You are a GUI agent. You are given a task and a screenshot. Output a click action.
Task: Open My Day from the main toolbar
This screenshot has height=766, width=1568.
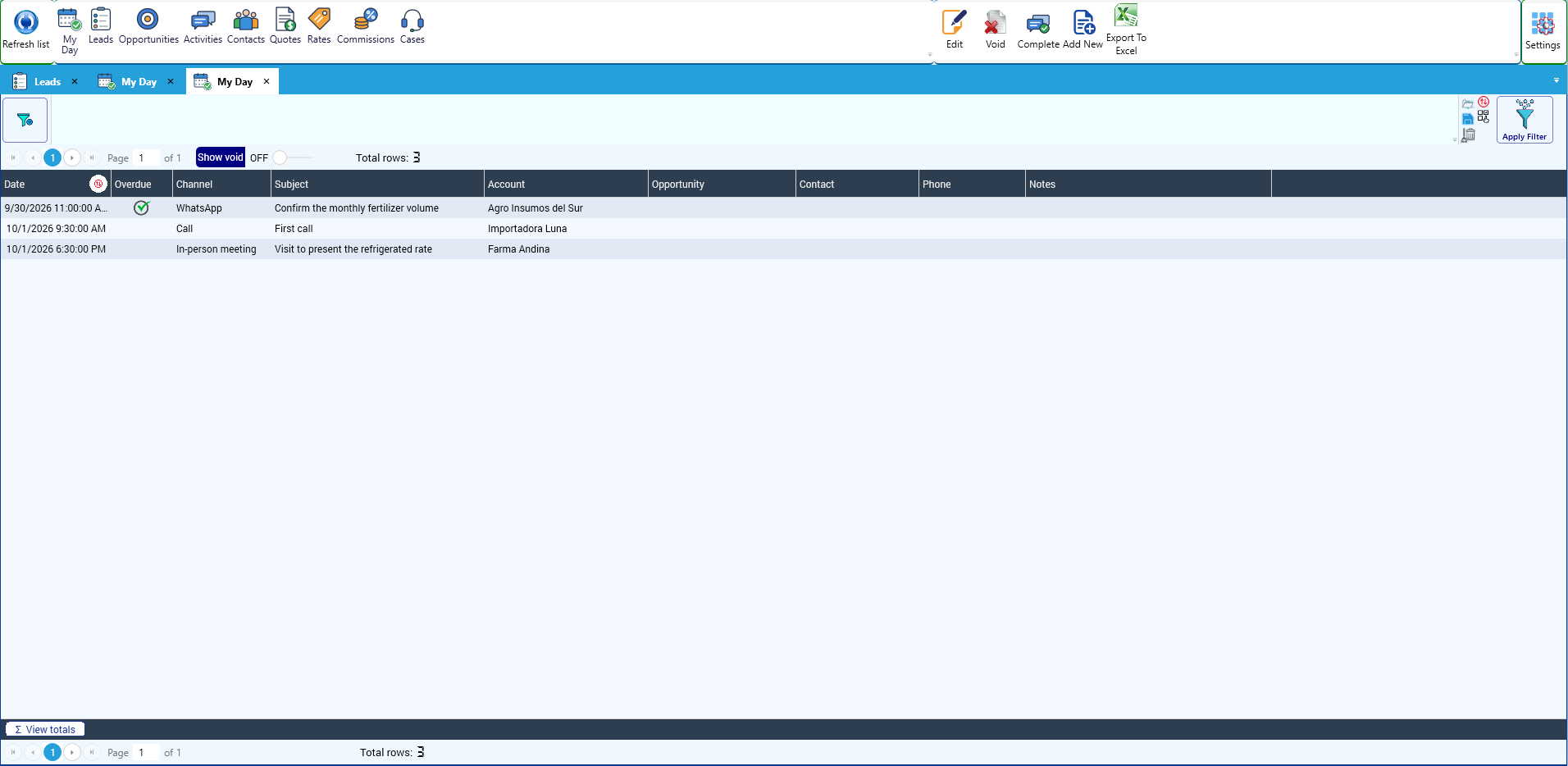[69, 30]
